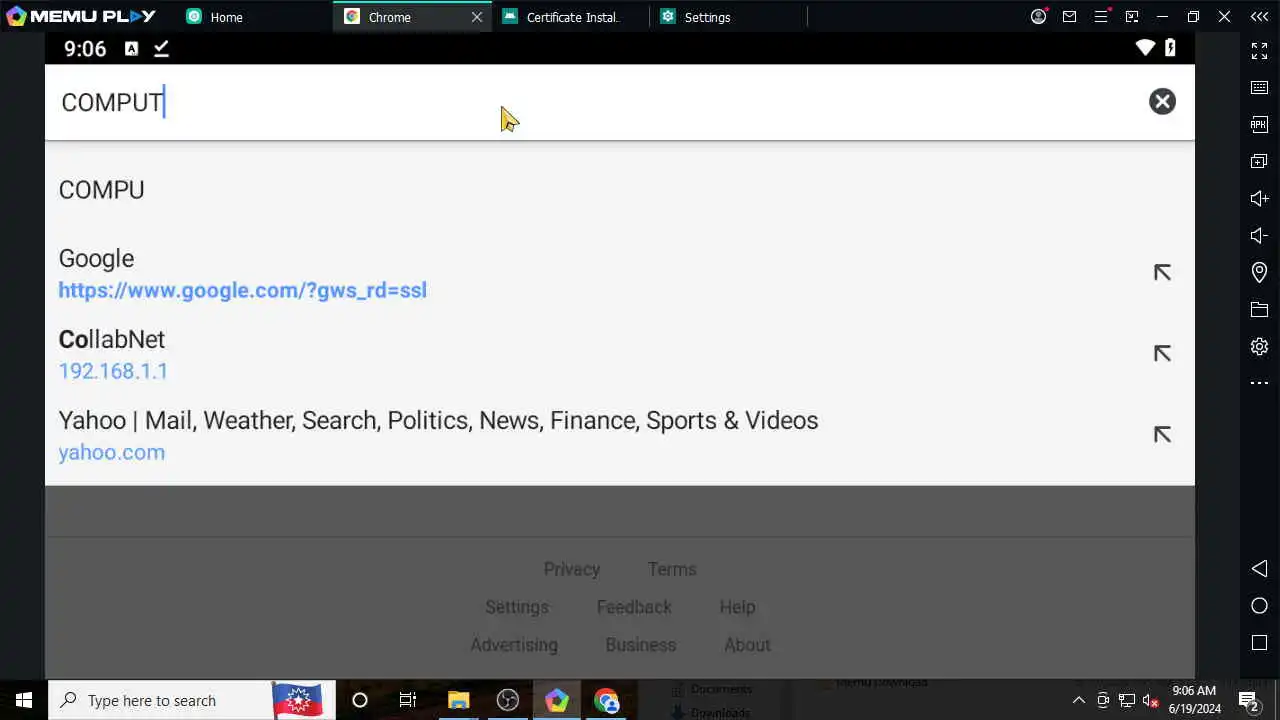The width and height of the screenshot is (1280, 720).
Task: Click the APK install icon
Action: pos(1259,124)
